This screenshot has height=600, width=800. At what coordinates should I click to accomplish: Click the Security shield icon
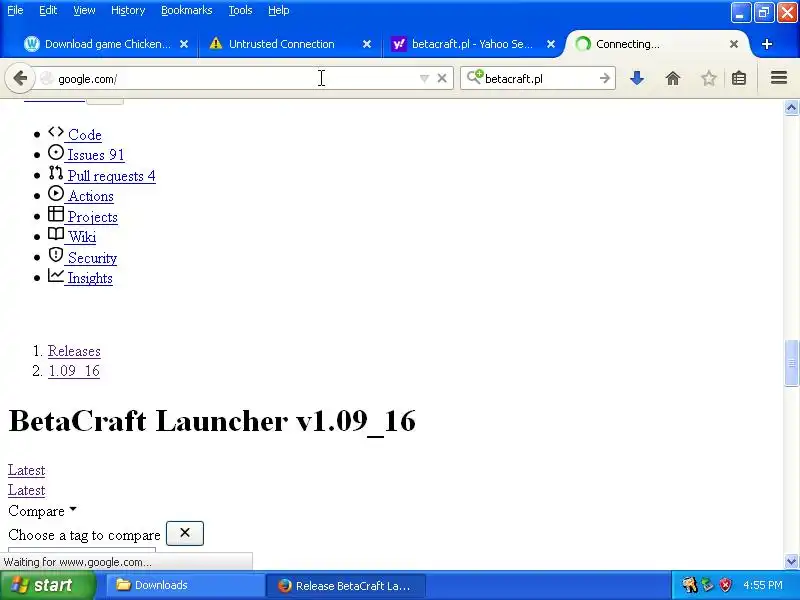[x=56, y=255]
